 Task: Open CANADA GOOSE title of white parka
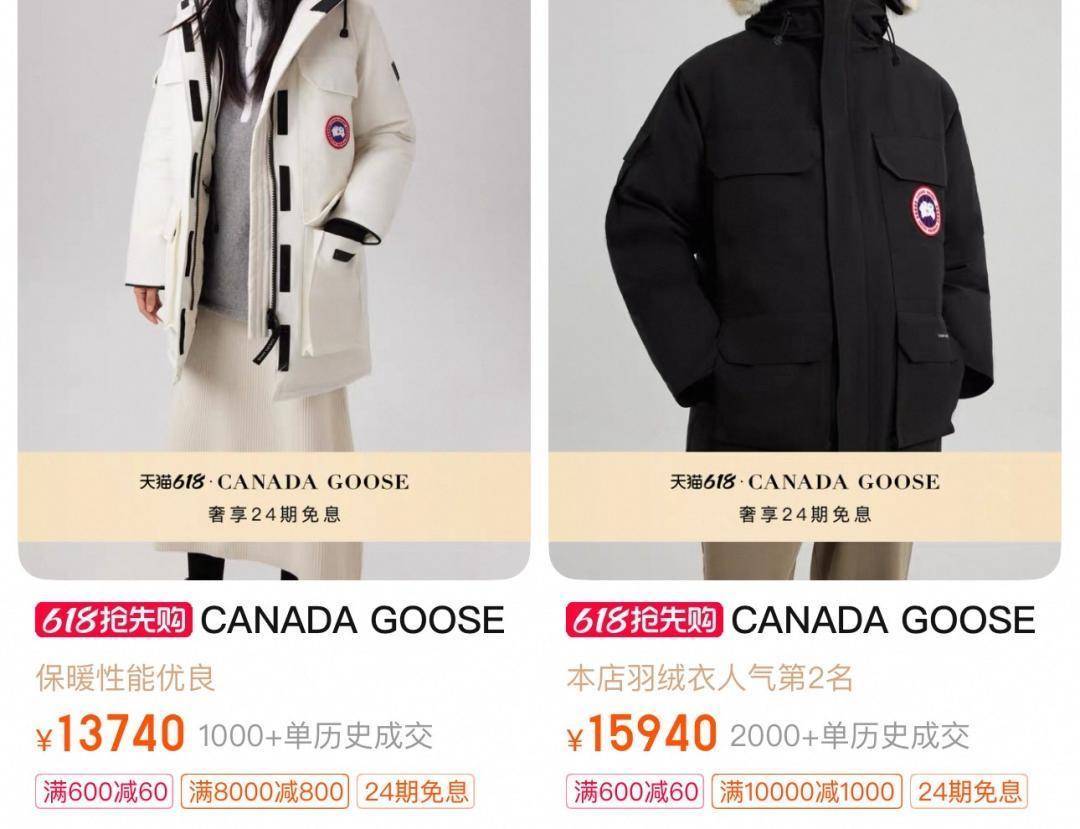(x=353, y=620)
